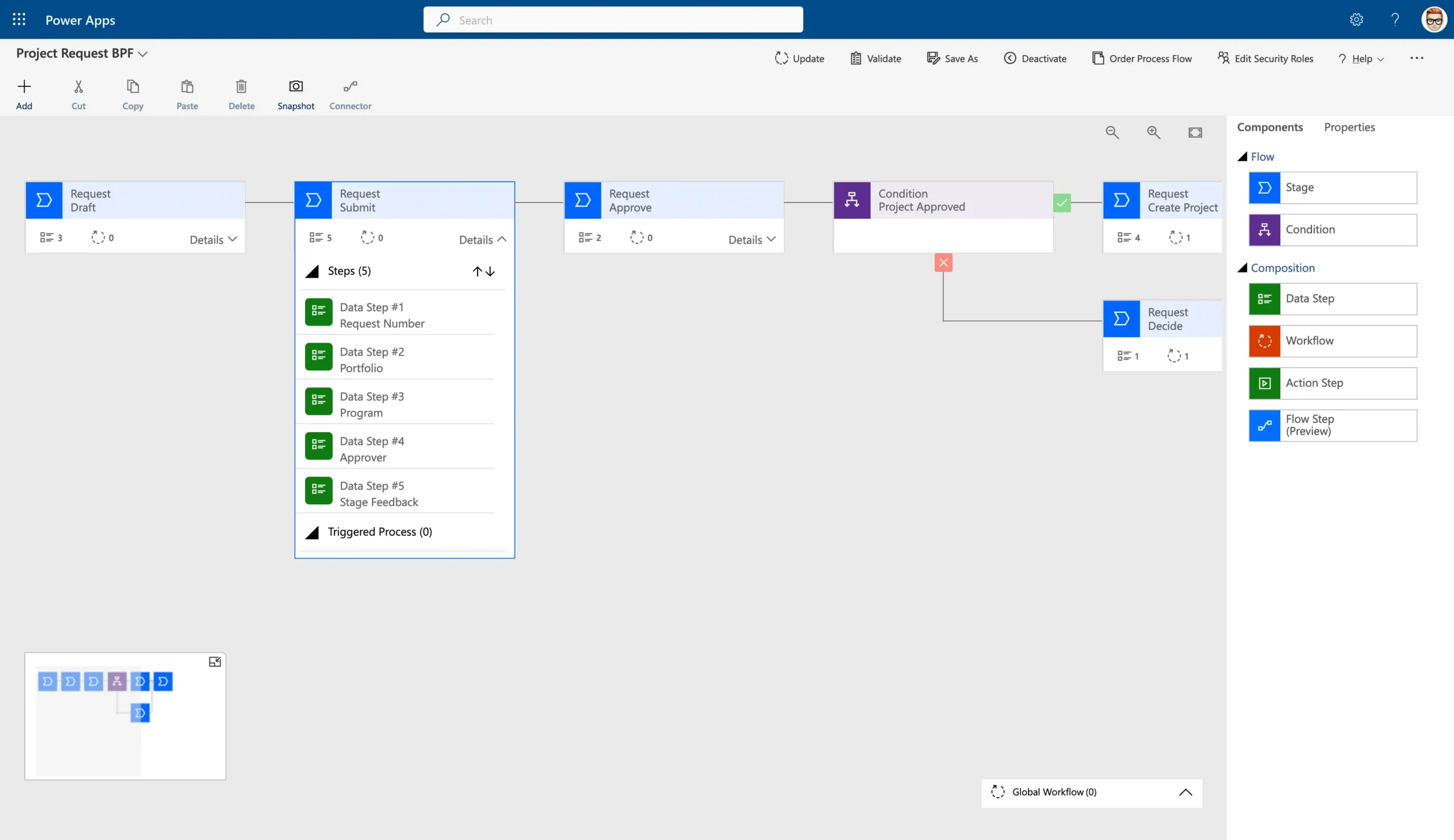Zoom out the canvas
Image resolution: width=1454 pixels, height=840 pixels.
coord(1112,133)
